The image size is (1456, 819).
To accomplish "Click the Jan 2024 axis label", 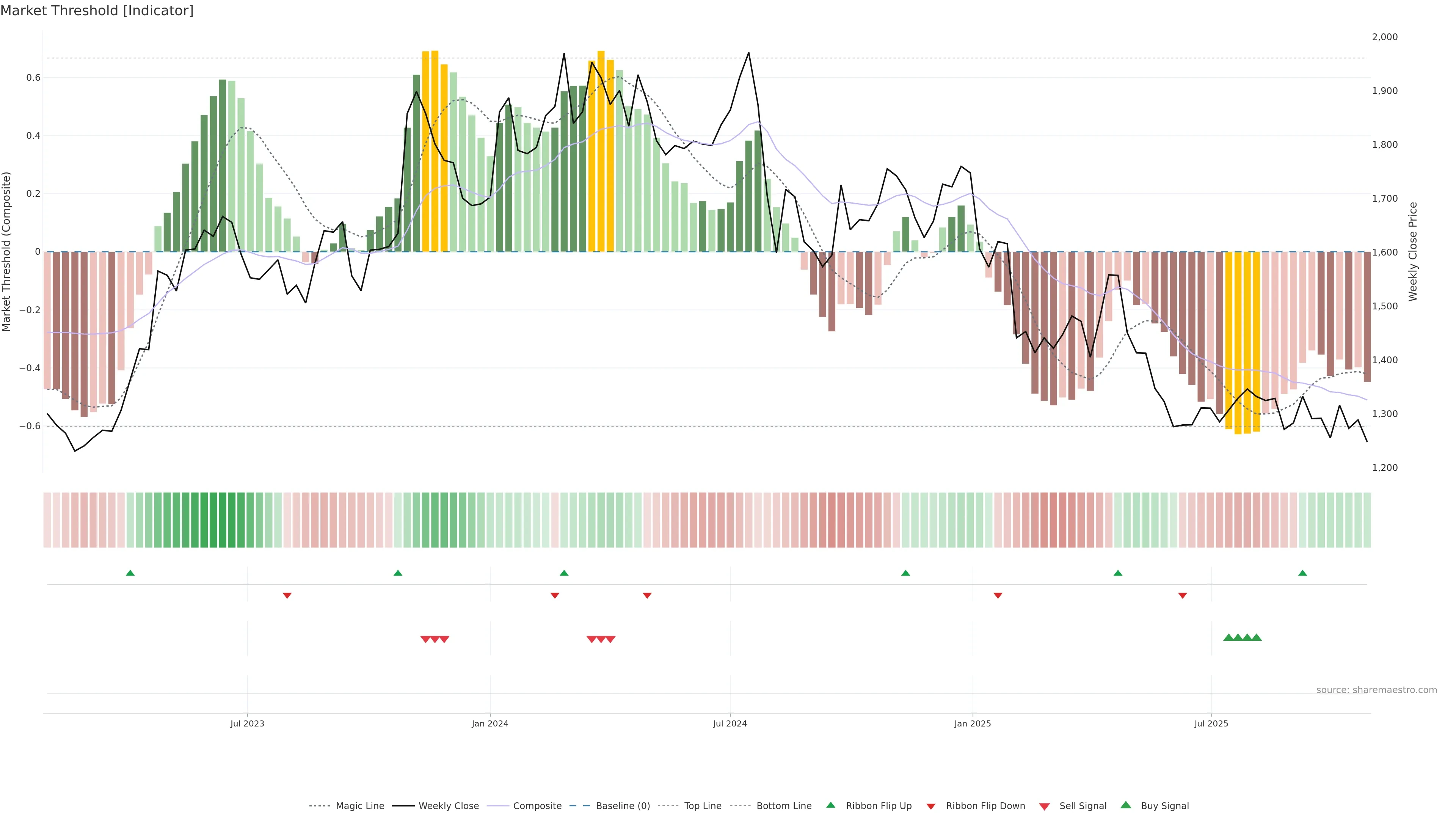I will click(x=490, y=723).
